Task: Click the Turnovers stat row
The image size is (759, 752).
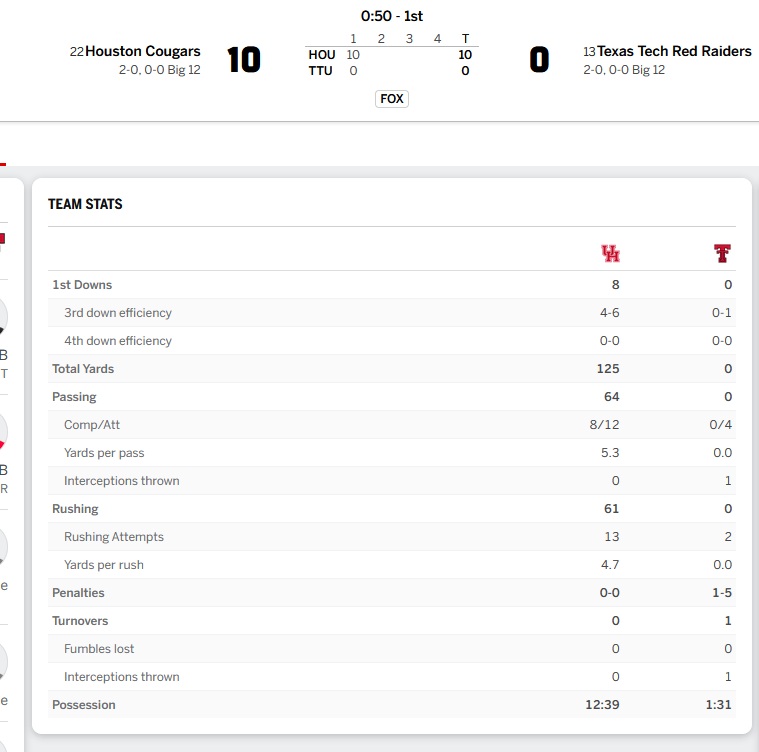Action: (x=392, y=621)
